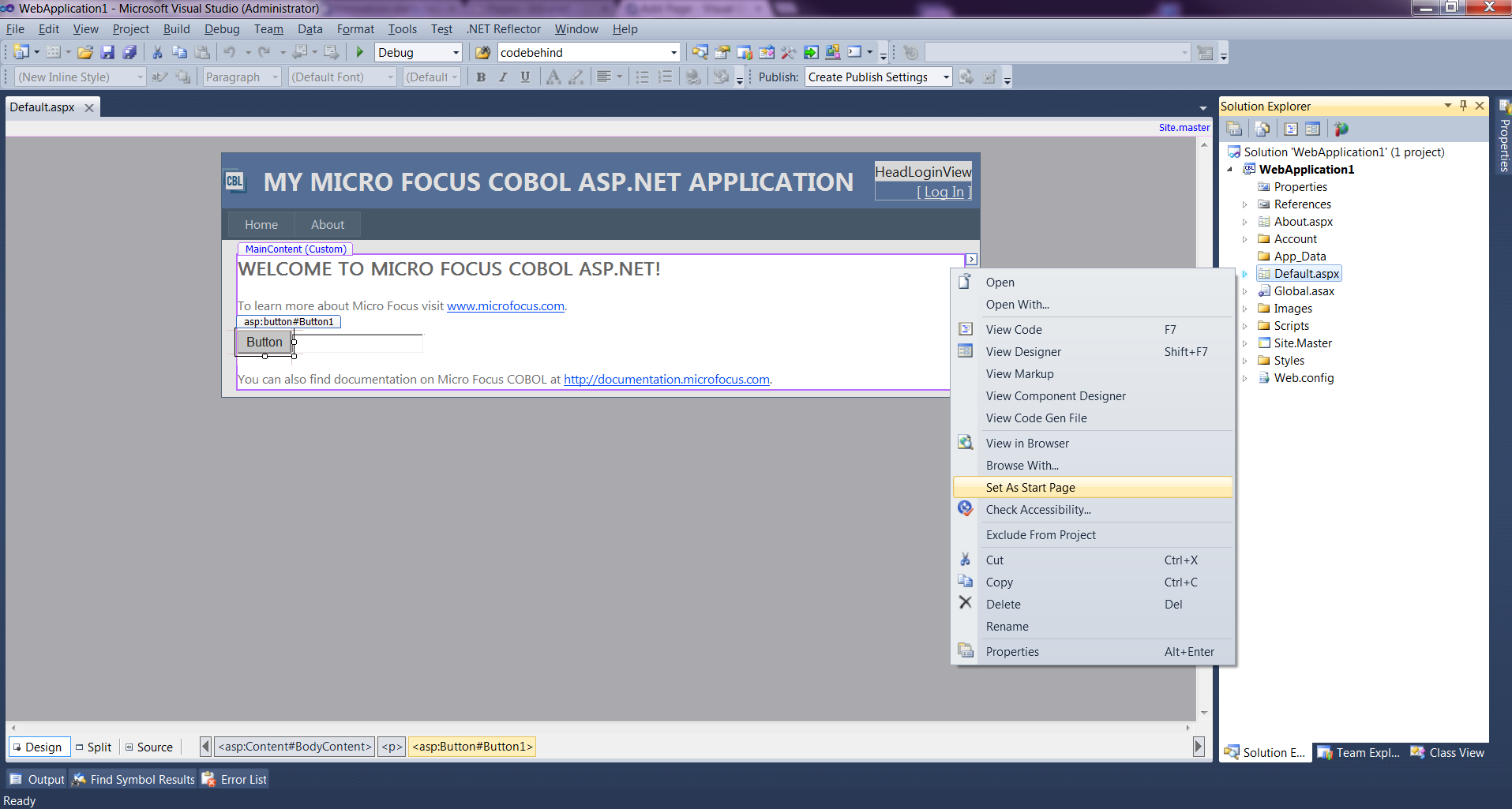Click Solution Explorer's Properties toolbar icon
The image size is (1512, 809).
pos(1234,129)
